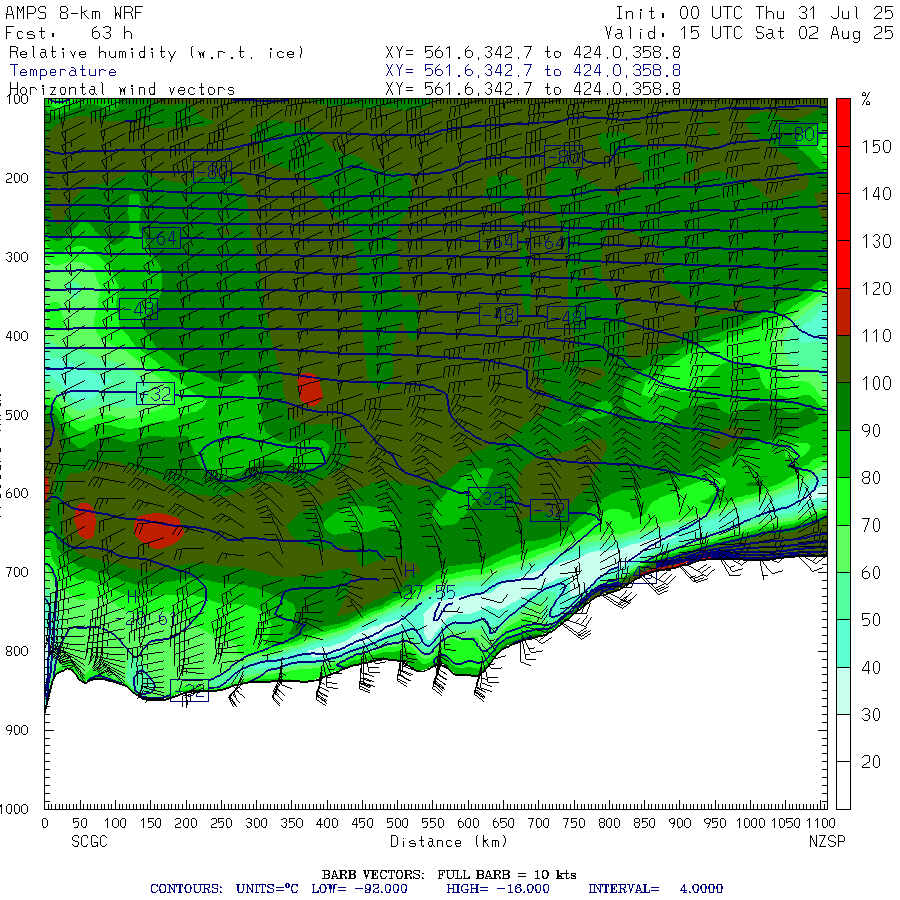Select the "Distance (km)" axis title
The image size is (900, 900).
pos(449,842)
